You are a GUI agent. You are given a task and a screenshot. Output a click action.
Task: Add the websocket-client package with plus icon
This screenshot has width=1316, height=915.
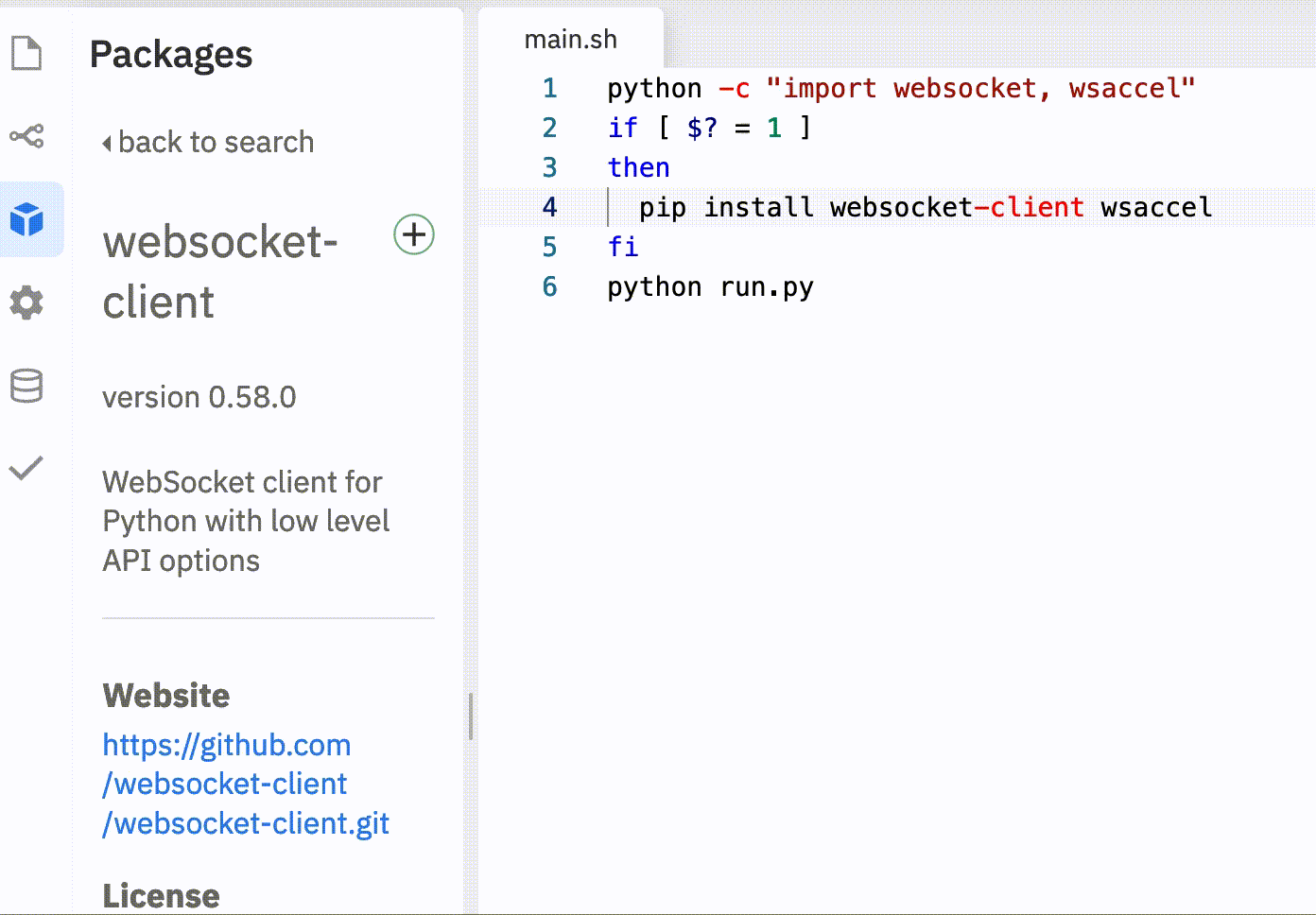414,234
